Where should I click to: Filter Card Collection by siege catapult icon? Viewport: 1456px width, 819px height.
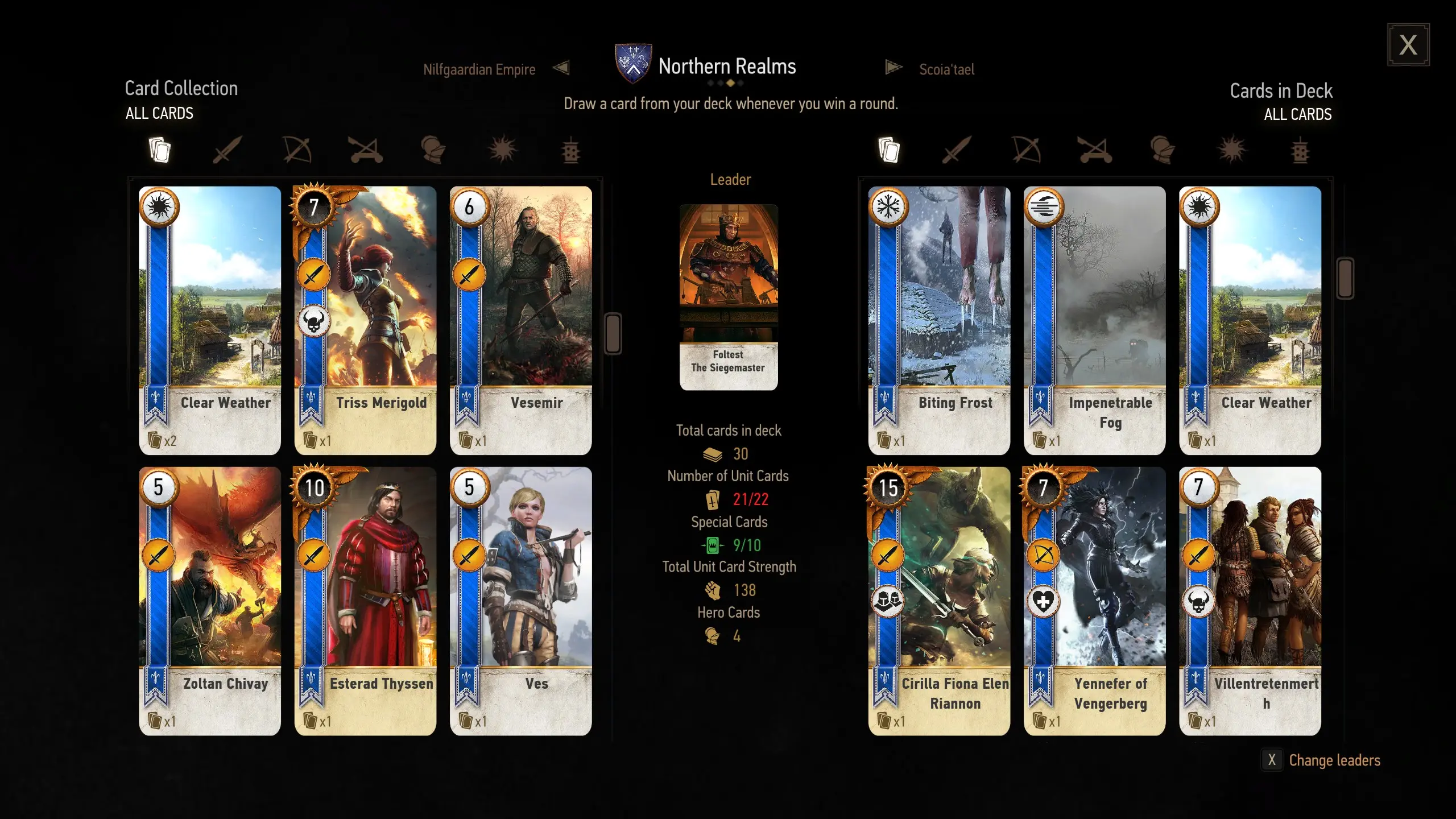point(365,150)
